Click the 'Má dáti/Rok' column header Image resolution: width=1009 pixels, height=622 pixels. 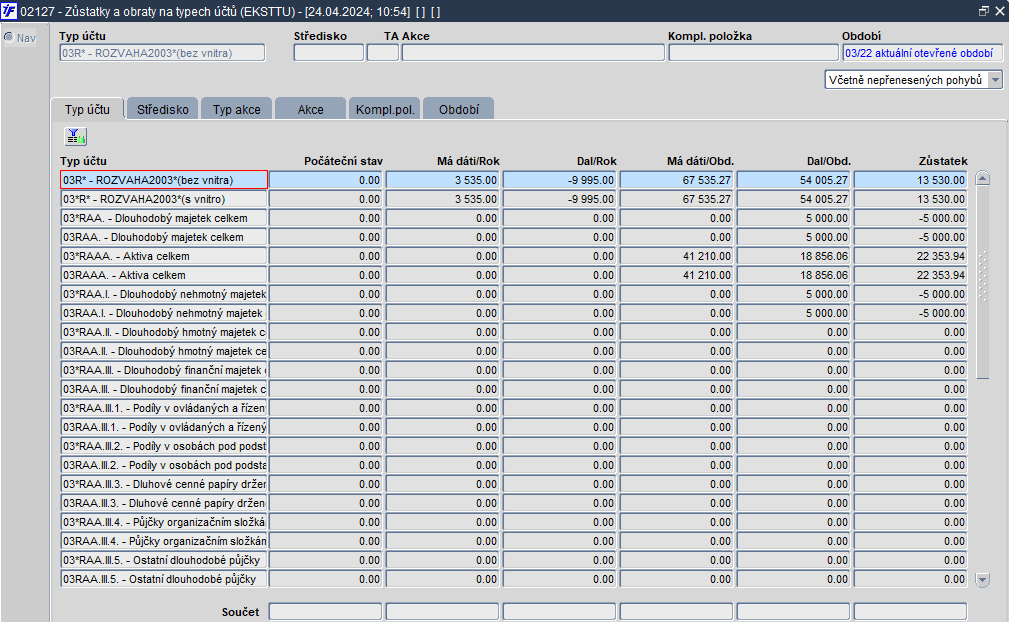pos(468,161)
